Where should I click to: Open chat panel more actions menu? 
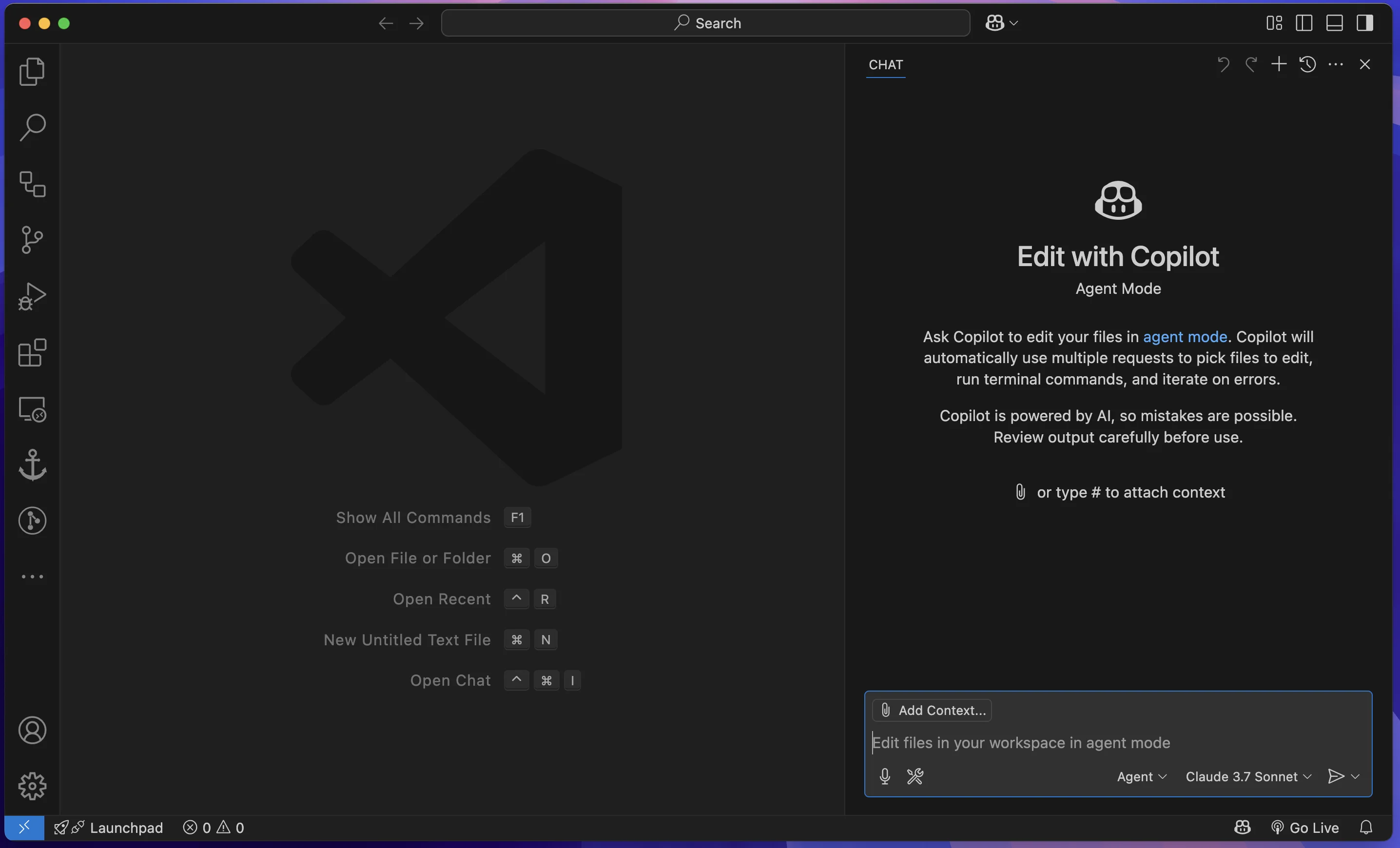click(1336, 64)
